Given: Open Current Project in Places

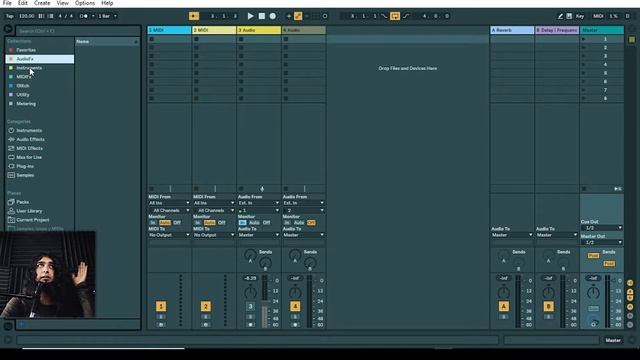Looking at the screenshot, I should coord(40,220).
